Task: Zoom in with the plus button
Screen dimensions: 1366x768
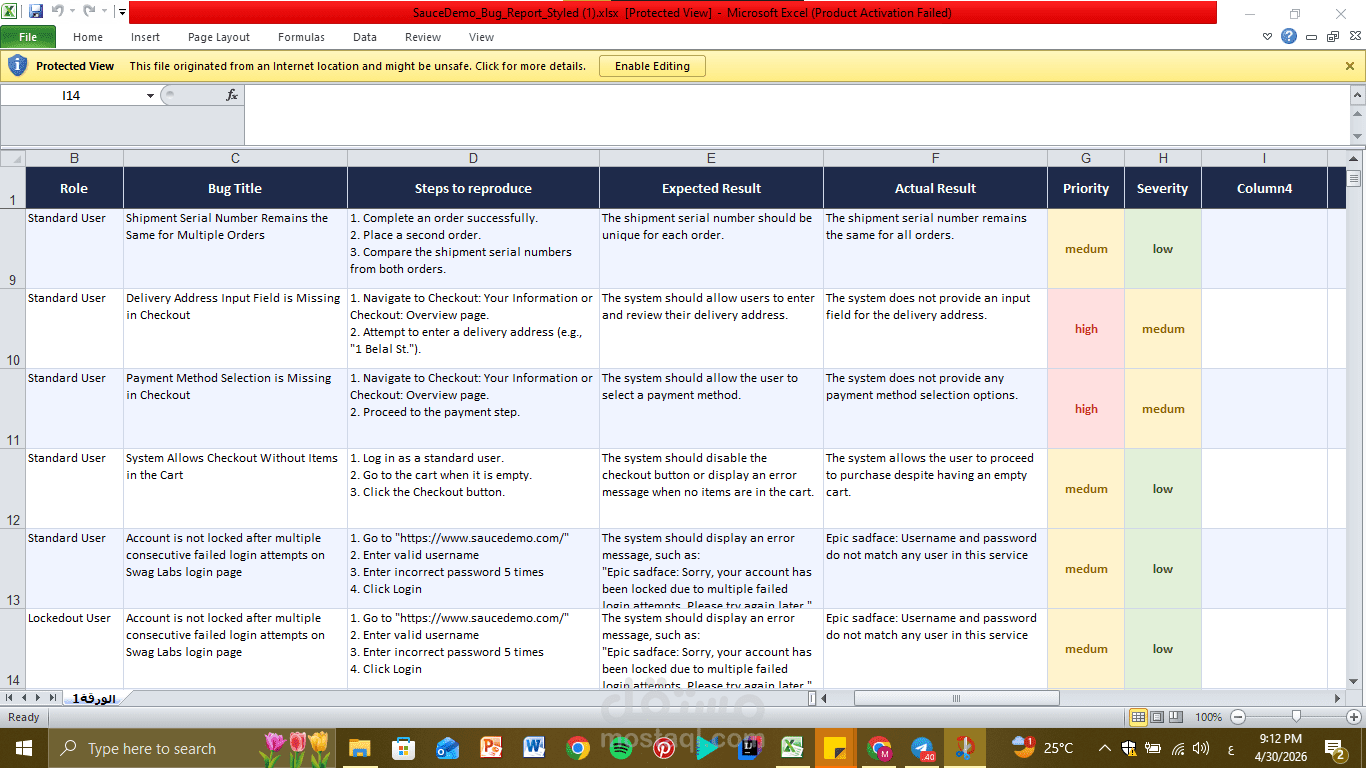Action: (x=1354, y=717)
